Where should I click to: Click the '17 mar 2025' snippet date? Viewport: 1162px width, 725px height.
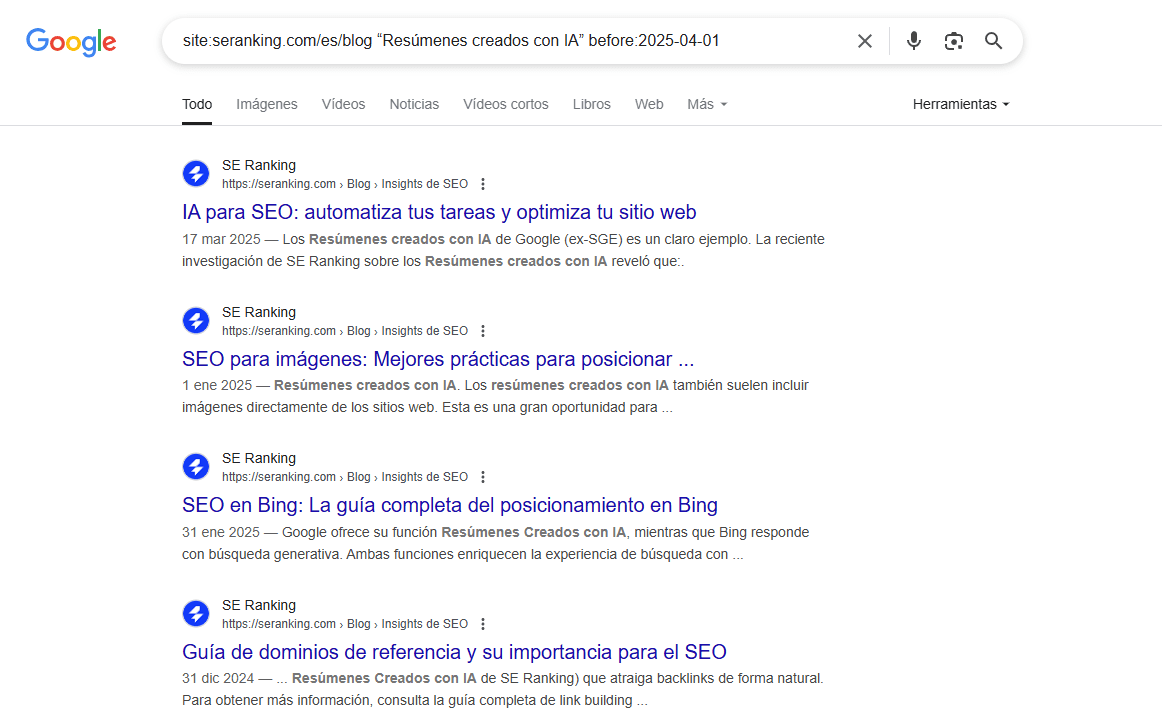point(222,239)
